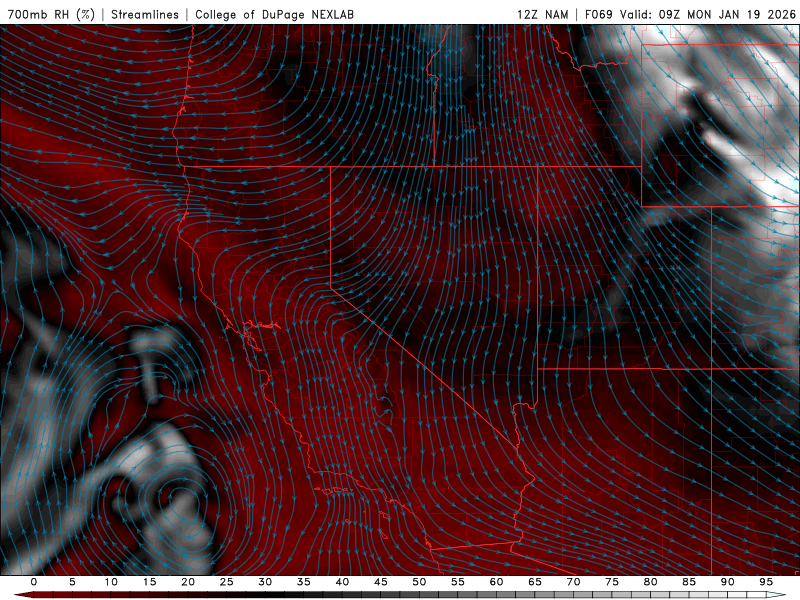Click the colorbar label "35"
800x600 pixels.
[304, 582]
